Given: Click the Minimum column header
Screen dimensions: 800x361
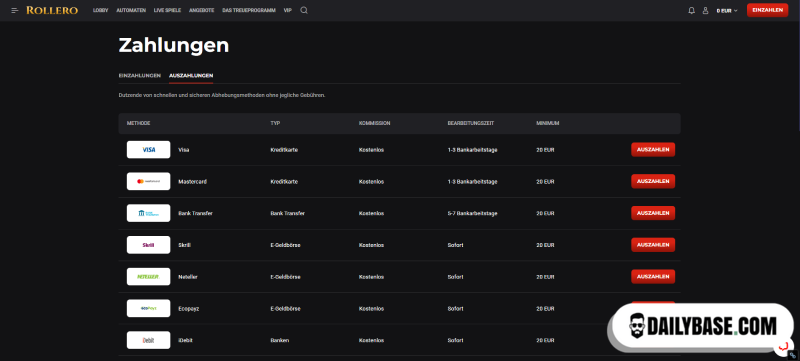Looking at the screenshot, I should [x=547, y=123].
